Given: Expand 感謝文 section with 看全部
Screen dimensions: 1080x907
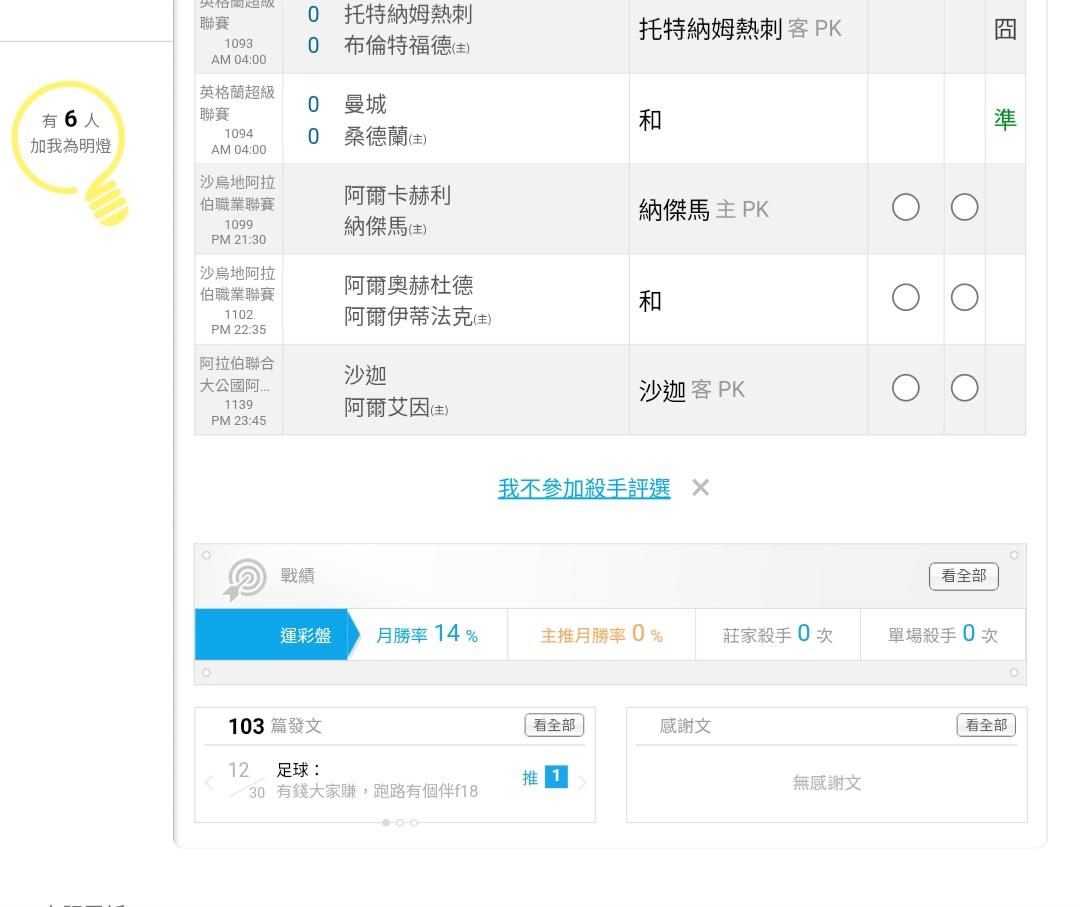Looking at the screenshot, I should coord(986,725).
